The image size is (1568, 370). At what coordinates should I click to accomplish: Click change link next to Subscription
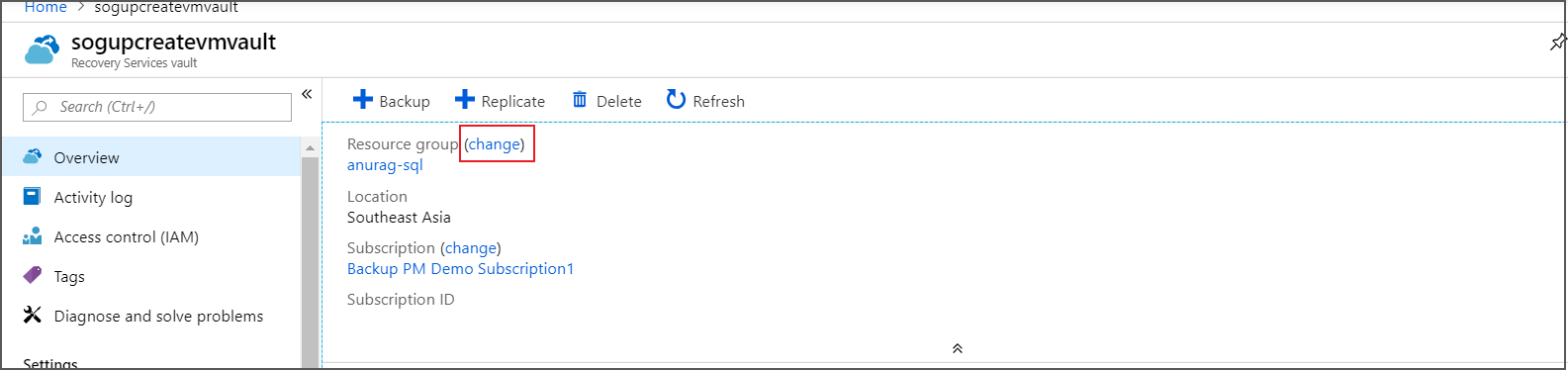[471, 248]
